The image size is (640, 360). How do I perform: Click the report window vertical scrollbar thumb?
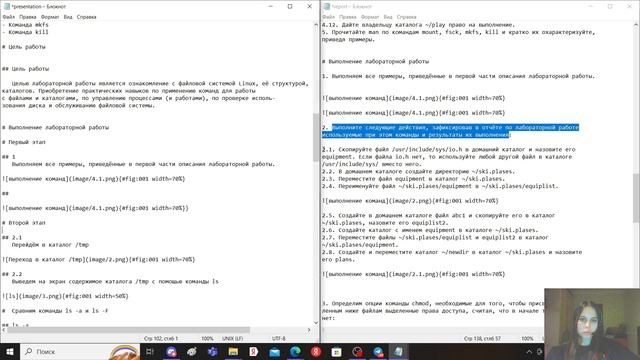(x=636, y=198)
